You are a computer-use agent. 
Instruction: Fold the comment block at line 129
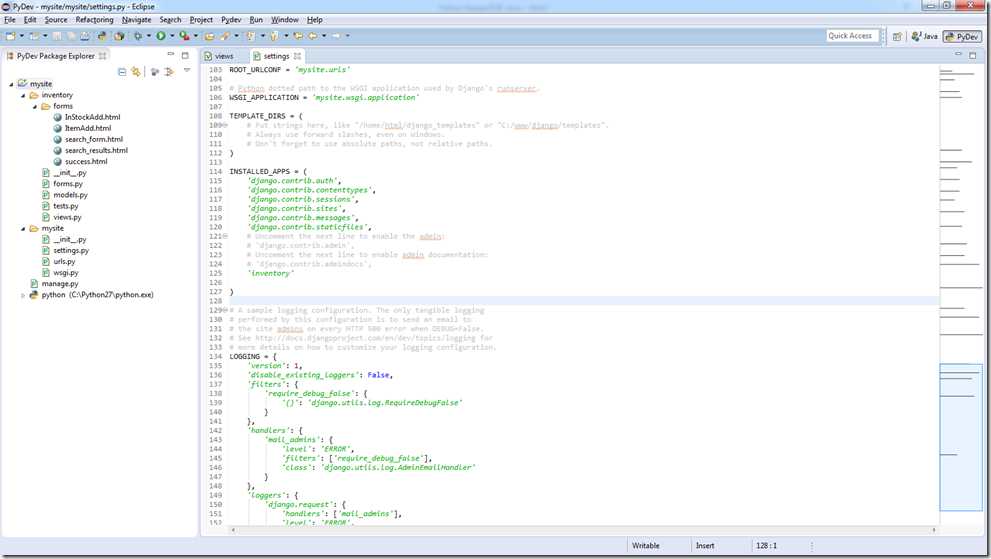226,310
